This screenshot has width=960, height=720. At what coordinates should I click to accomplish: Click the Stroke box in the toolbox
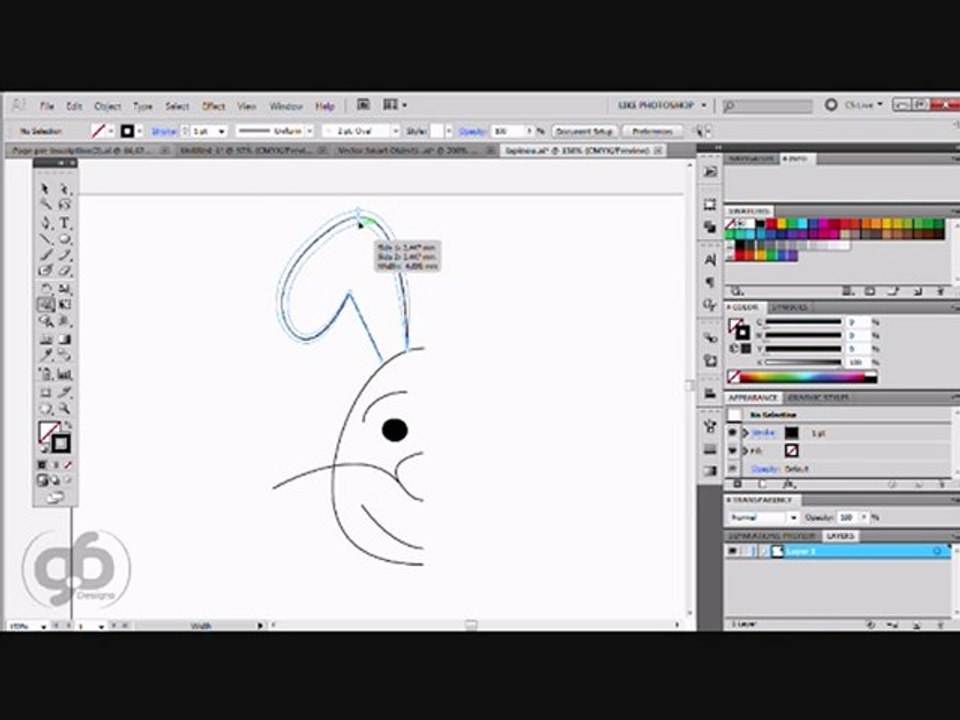coord(61,443)
